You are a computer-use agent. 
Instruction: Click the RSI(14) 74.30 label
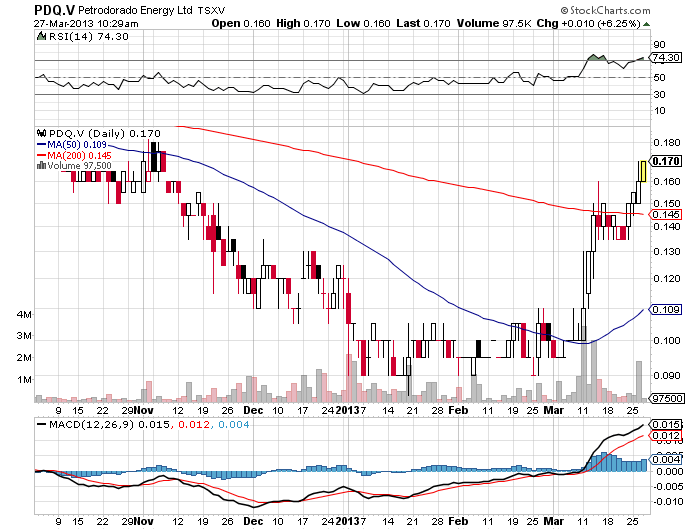88,37
